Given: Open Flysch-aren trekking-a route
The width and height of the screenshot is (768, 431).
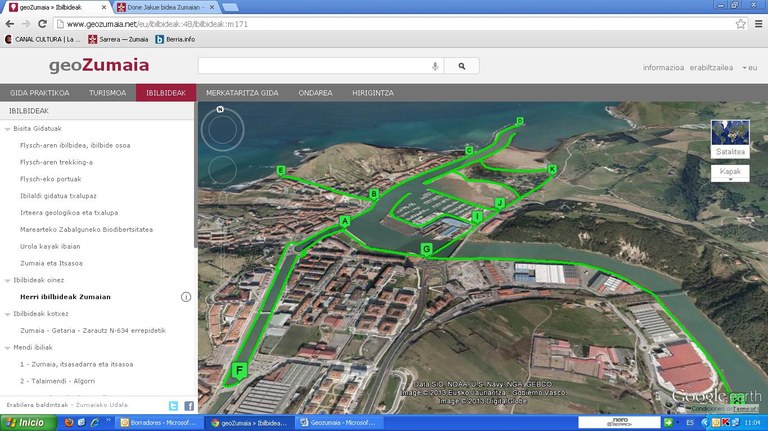Looking at the screenshot, I should pos(56,162).
